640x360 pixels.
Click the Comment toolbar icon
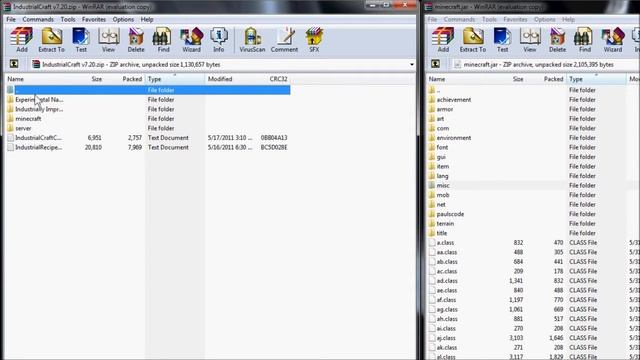[x=284, y=40]
